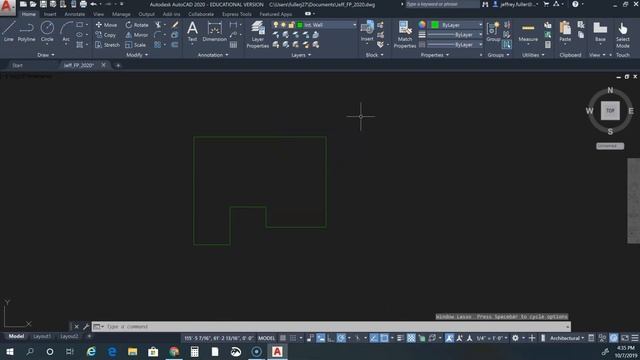Click the Rotate tool
The height and width of the screenshot is (360, 640).
[137, 25]
